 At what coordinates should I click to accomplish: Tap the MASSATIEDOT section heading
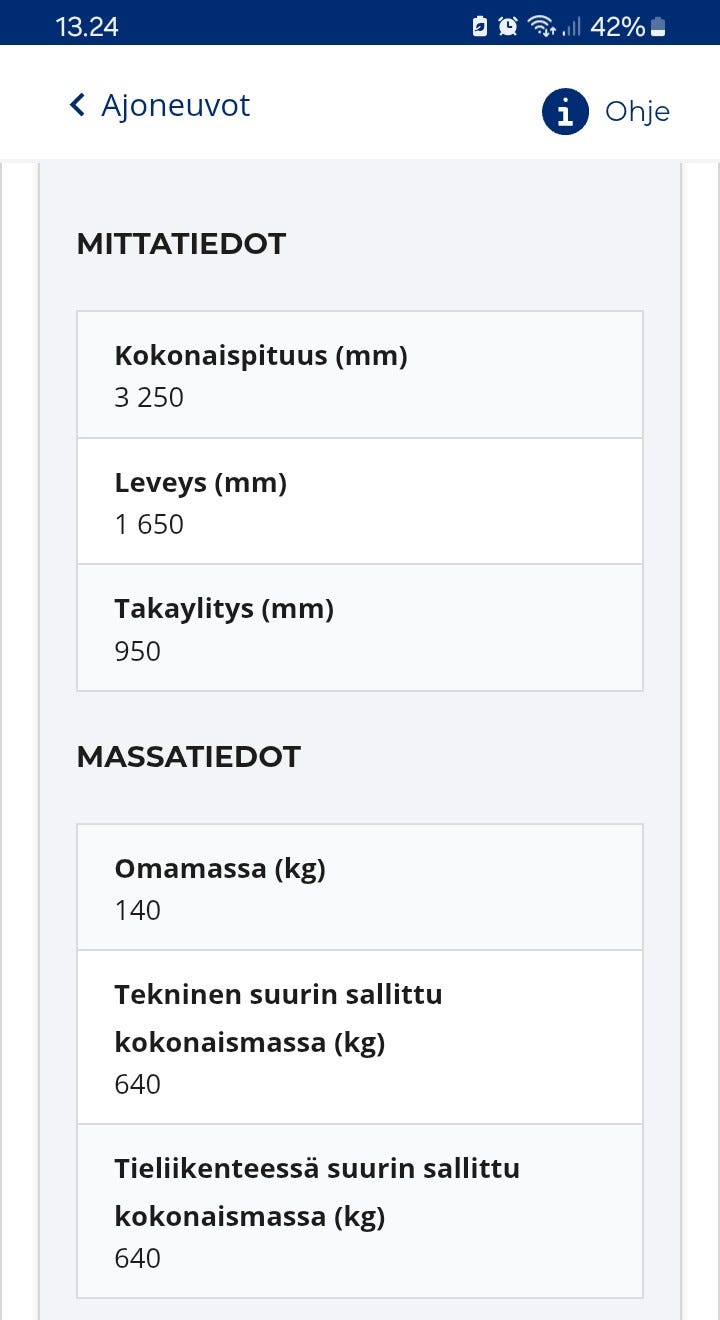coord(188,757)
